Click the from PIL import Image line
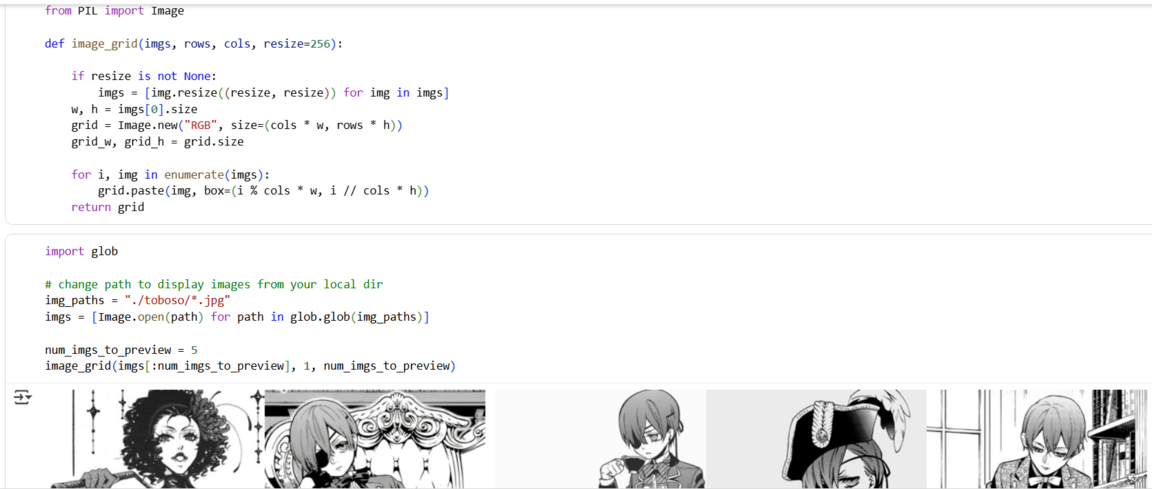 115,11
